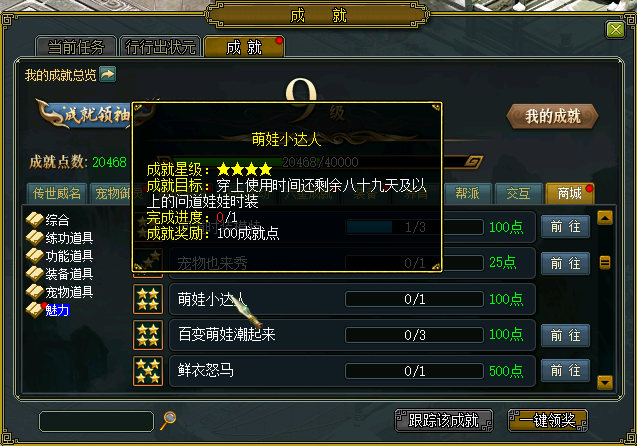
Task: Click the scroll down arrow of list
Action: click(x=605, y=382)
